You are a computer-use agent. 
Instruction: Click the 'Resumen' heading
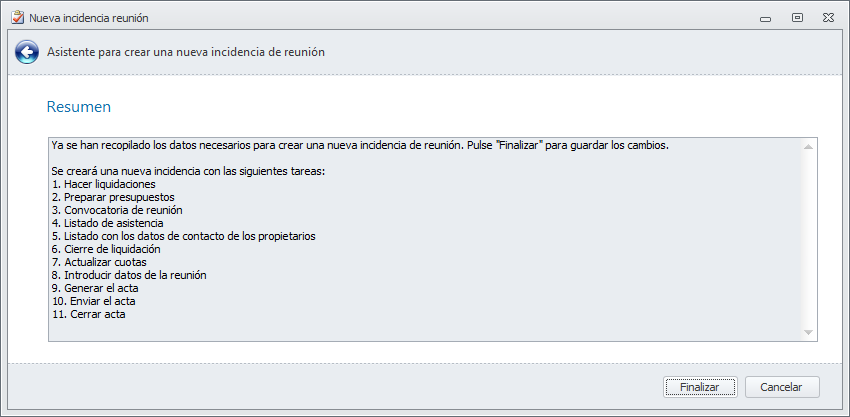click(79, 107)
